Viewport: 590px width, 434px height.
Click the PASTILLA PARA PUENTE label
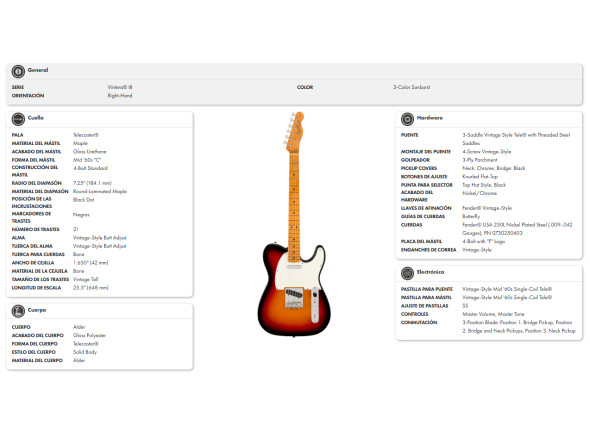(x=427, y=289)
